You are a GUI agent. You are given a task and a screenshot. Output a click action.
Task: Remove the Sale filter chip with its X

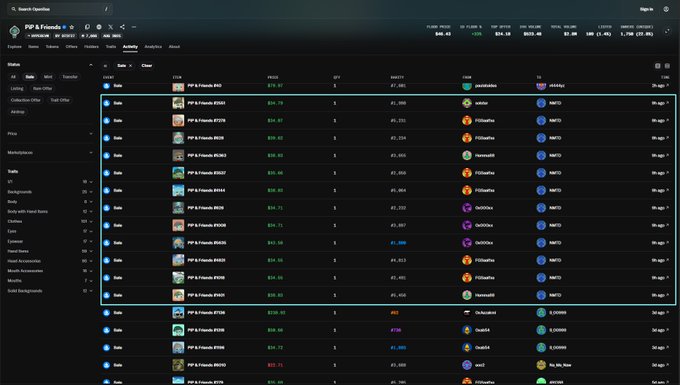[131, 66]
